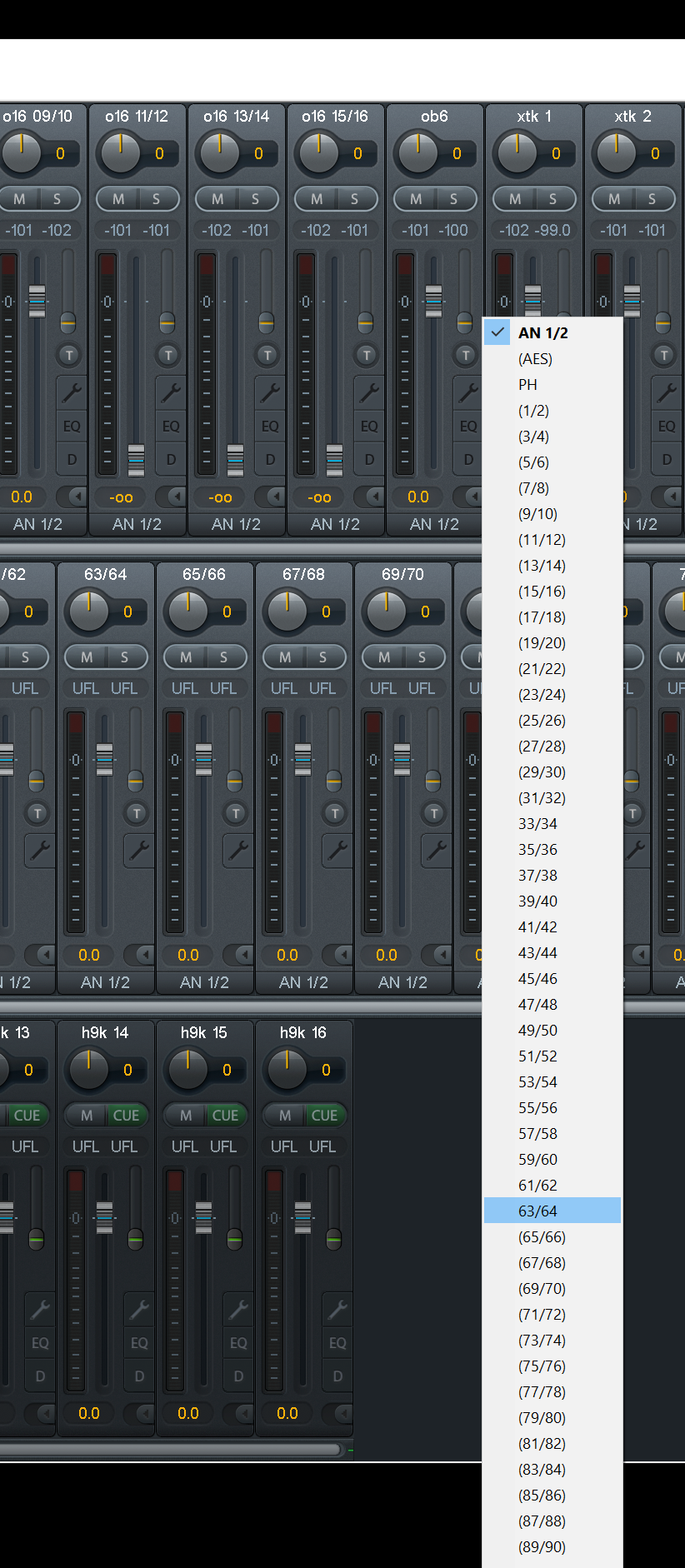The image size is (685, 1568).
Task: Mute the ob6 channel
Action: click(415, 199)
